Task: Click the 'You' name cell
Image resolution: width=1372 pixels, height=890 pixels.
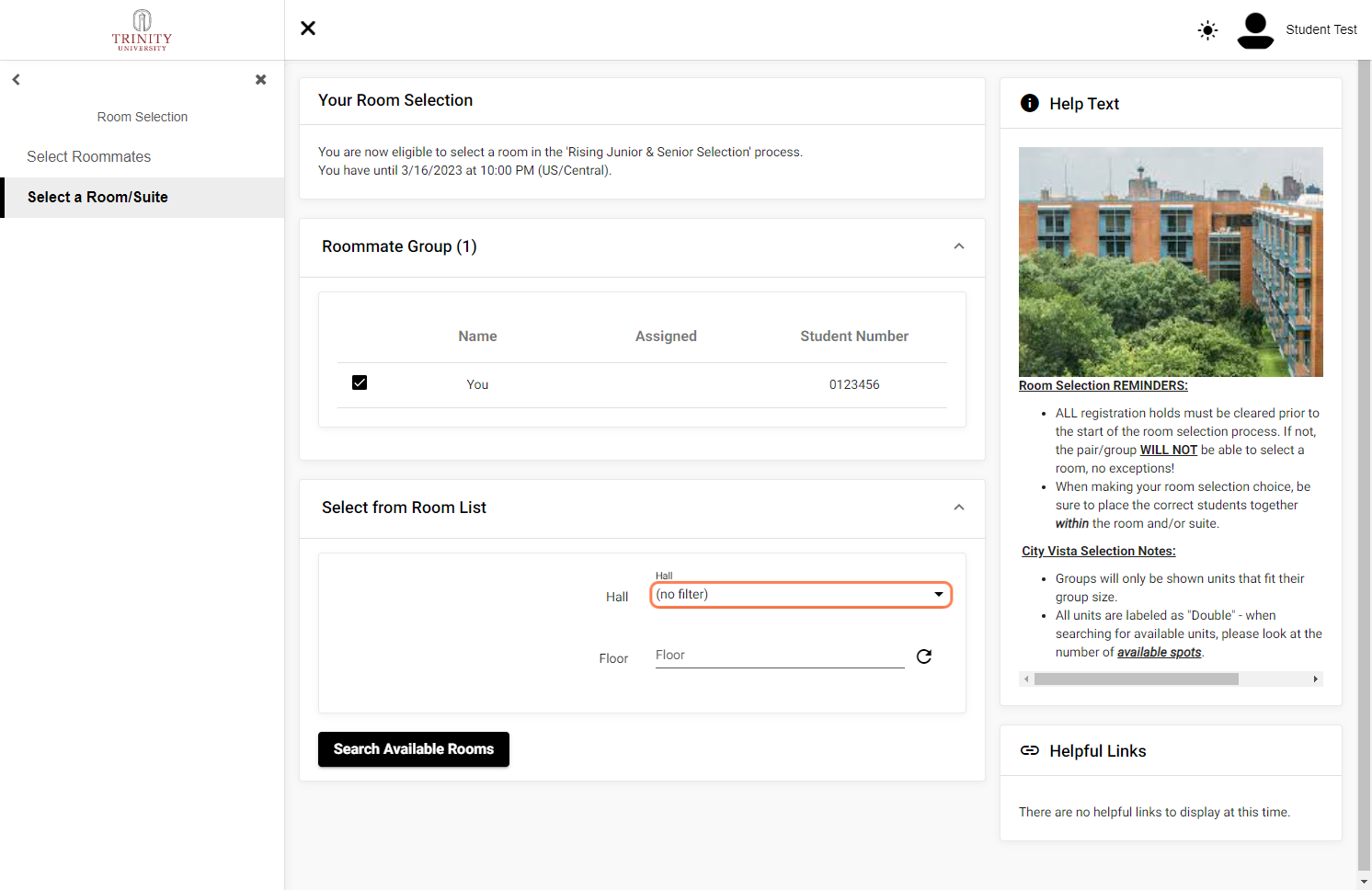Action: click(477, 385)
